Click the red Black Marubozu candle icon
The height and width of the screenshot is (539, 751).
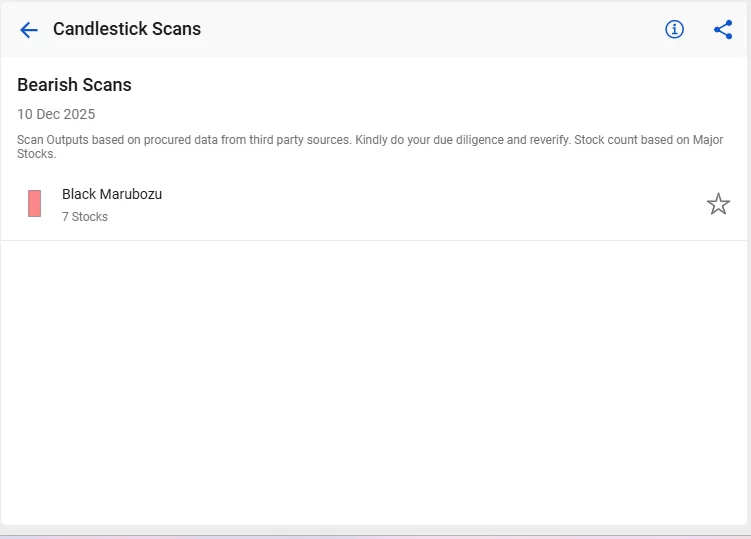pos(35,204)
